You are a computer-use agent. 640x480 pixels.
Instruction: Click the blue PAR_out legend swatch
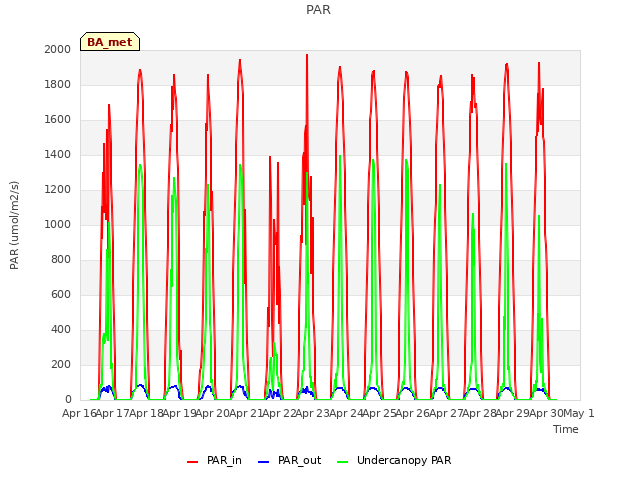click(x=263, y=462)
